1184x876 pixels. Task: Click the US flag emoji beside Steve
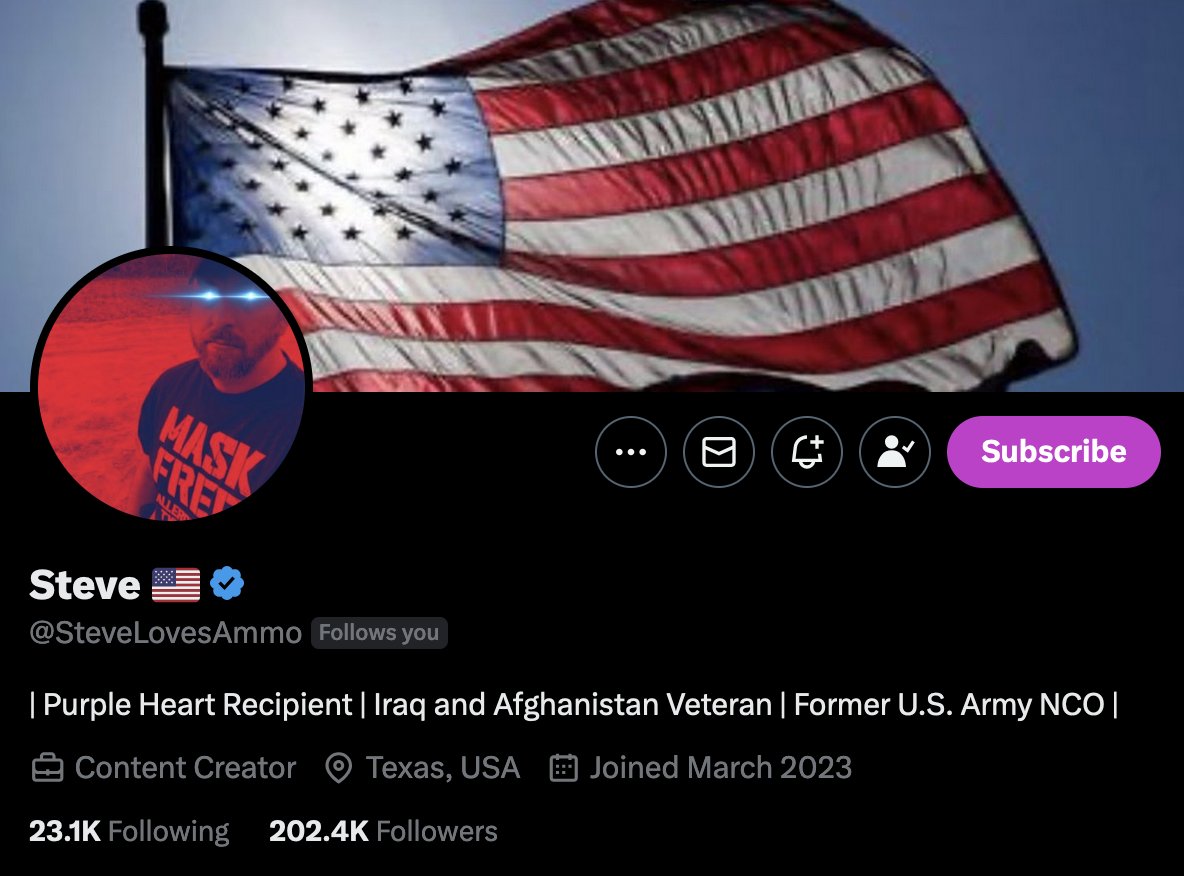pos(176,585)
